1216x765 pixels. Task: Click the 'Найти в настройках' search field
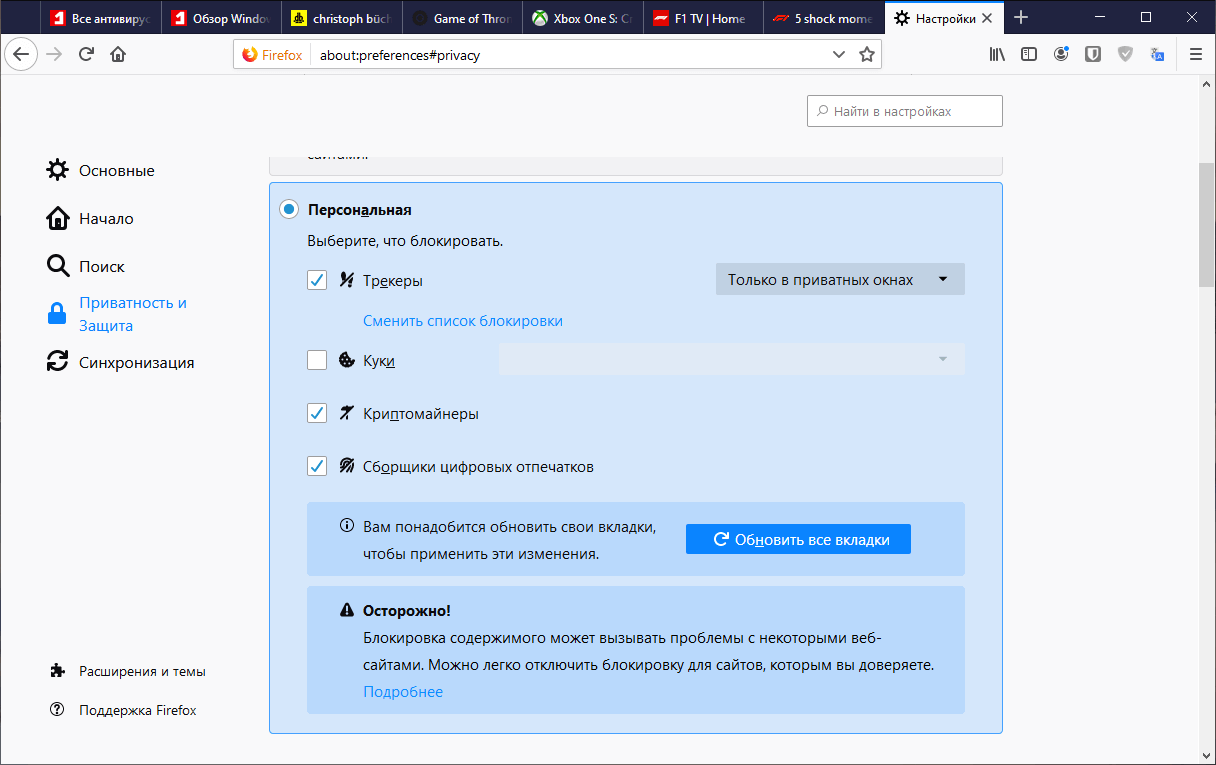coord(904,110)
